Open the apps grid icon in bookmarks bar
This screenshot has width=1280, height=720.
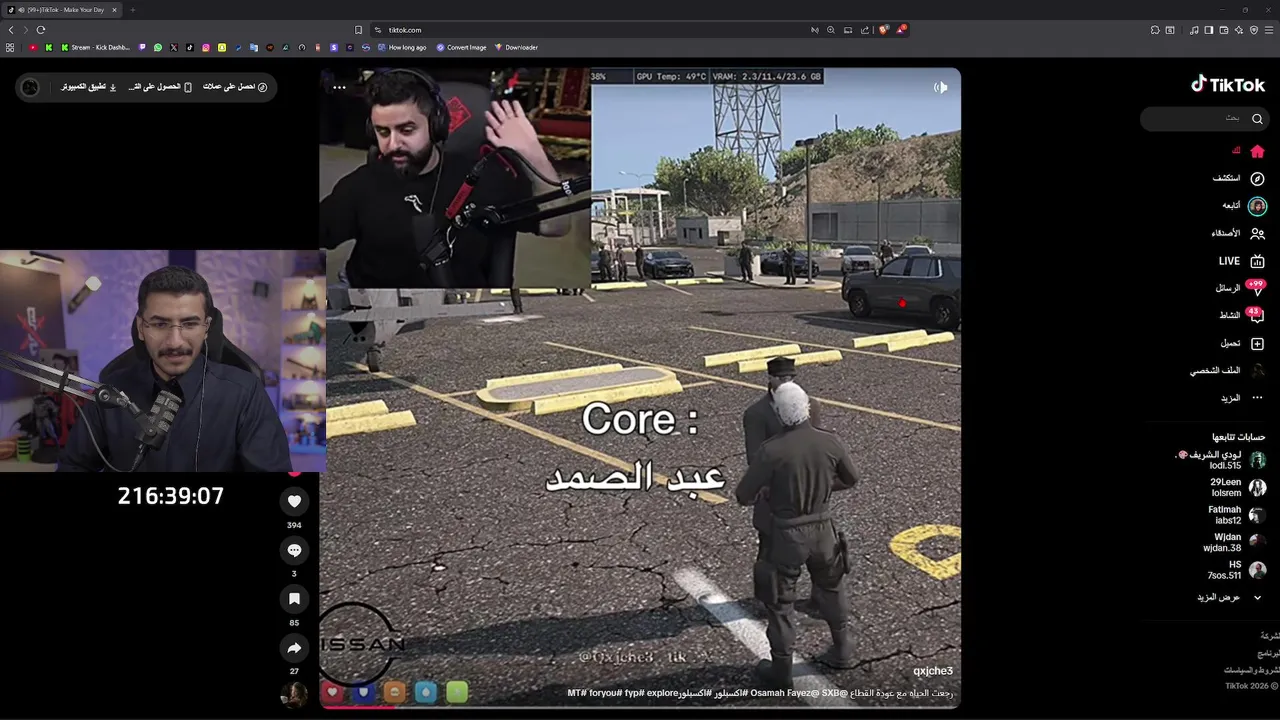click(10, 47)
